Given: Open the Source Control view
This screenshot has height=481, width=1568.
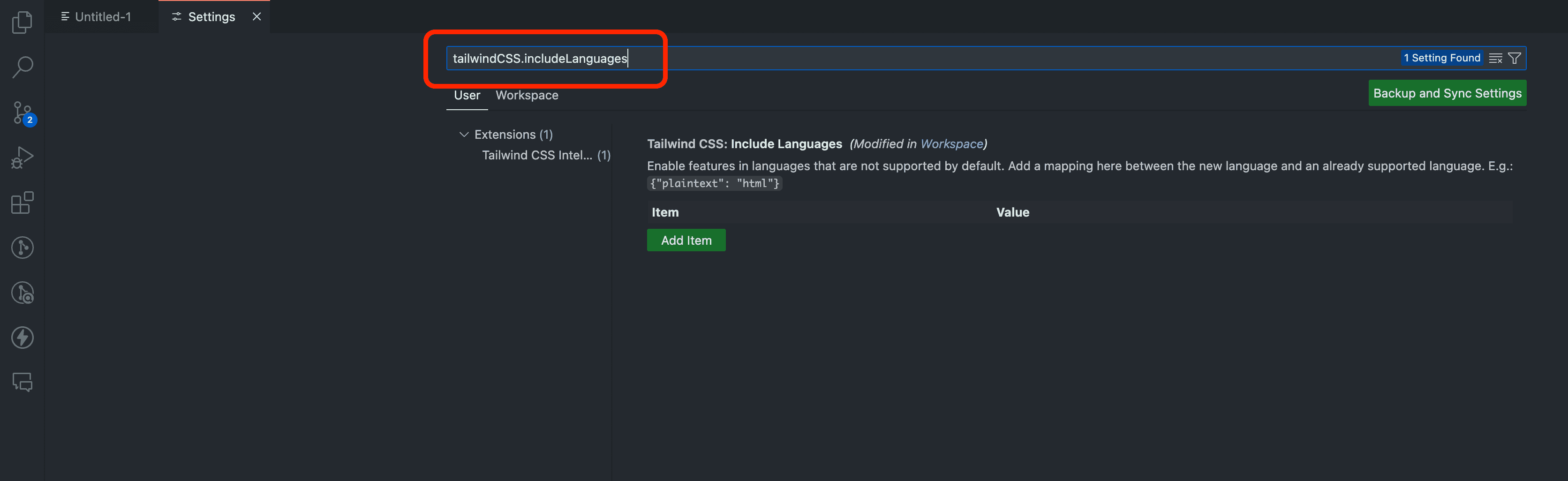Looking at the screenshot, I should pyautogui.click(x=22, y=112).
